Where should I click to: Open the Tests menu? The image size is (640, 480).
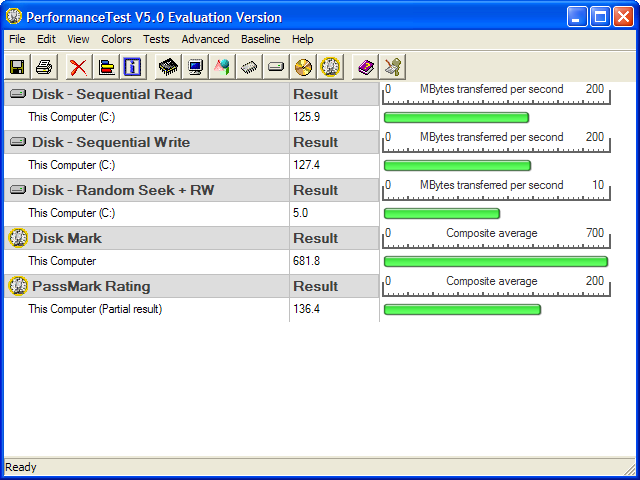click(x=156, y=39)
